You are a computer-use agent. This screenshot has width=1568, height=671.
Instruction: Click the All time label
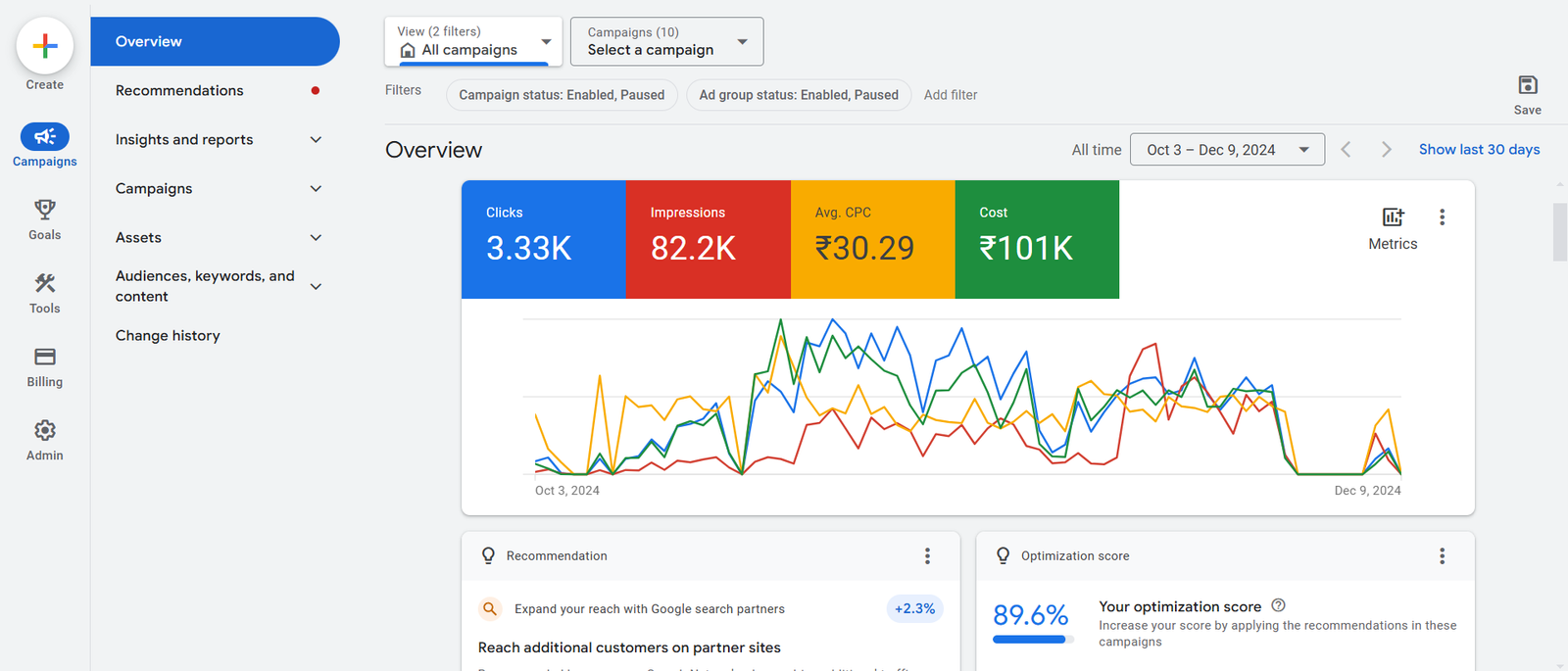tap(1096, 150)
